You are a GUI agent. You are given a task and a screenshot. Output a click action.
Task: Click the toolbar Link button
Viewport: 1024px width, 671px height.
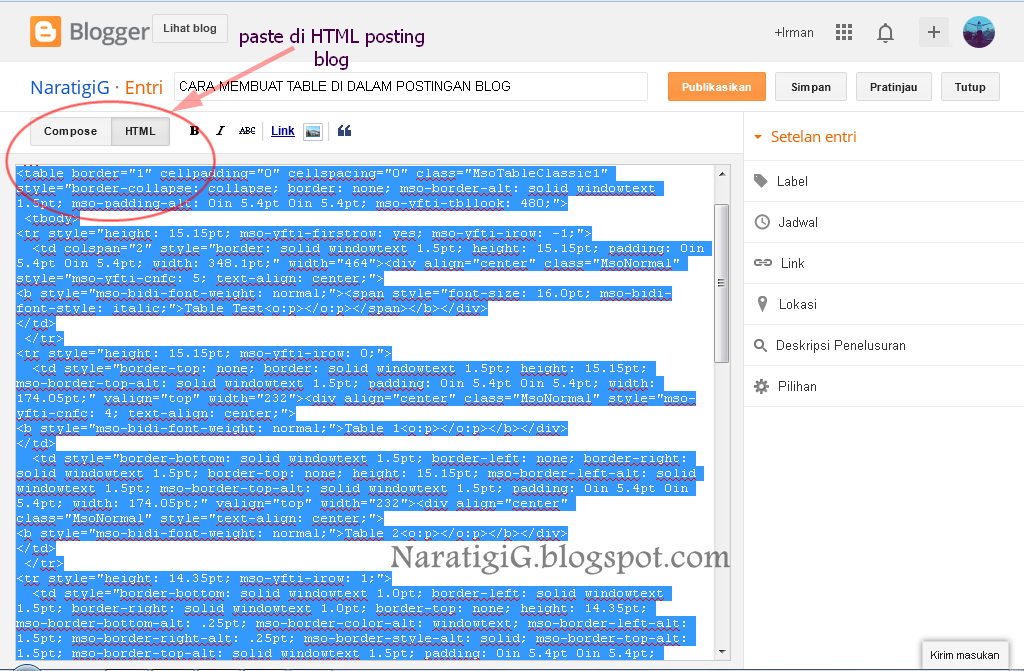click(283, 131)
